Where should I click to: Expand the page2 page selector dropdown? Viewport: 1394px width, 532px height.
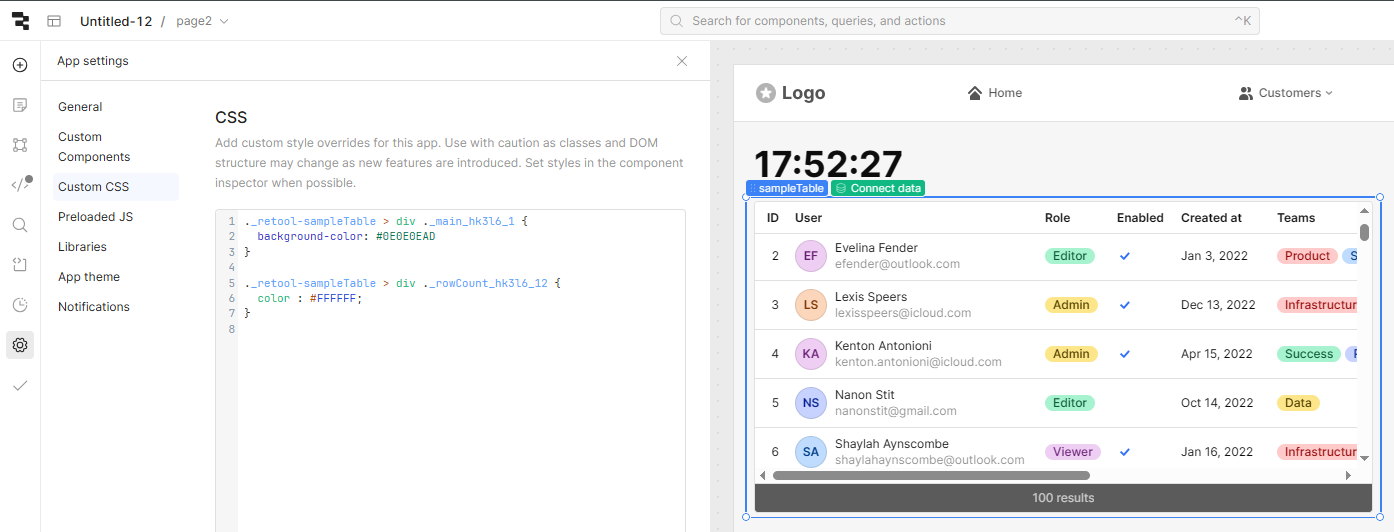pyautogui.click(x=223, y=21)
